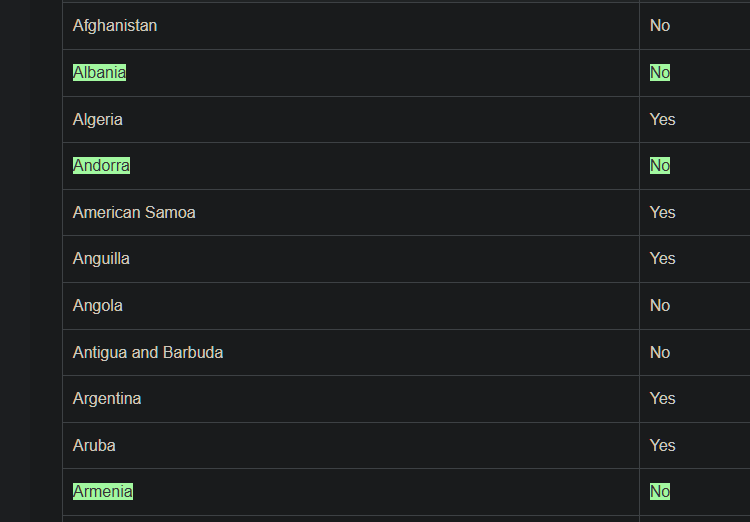
Task: Click the Yes value for Aruba
Action: pos(662,445)
